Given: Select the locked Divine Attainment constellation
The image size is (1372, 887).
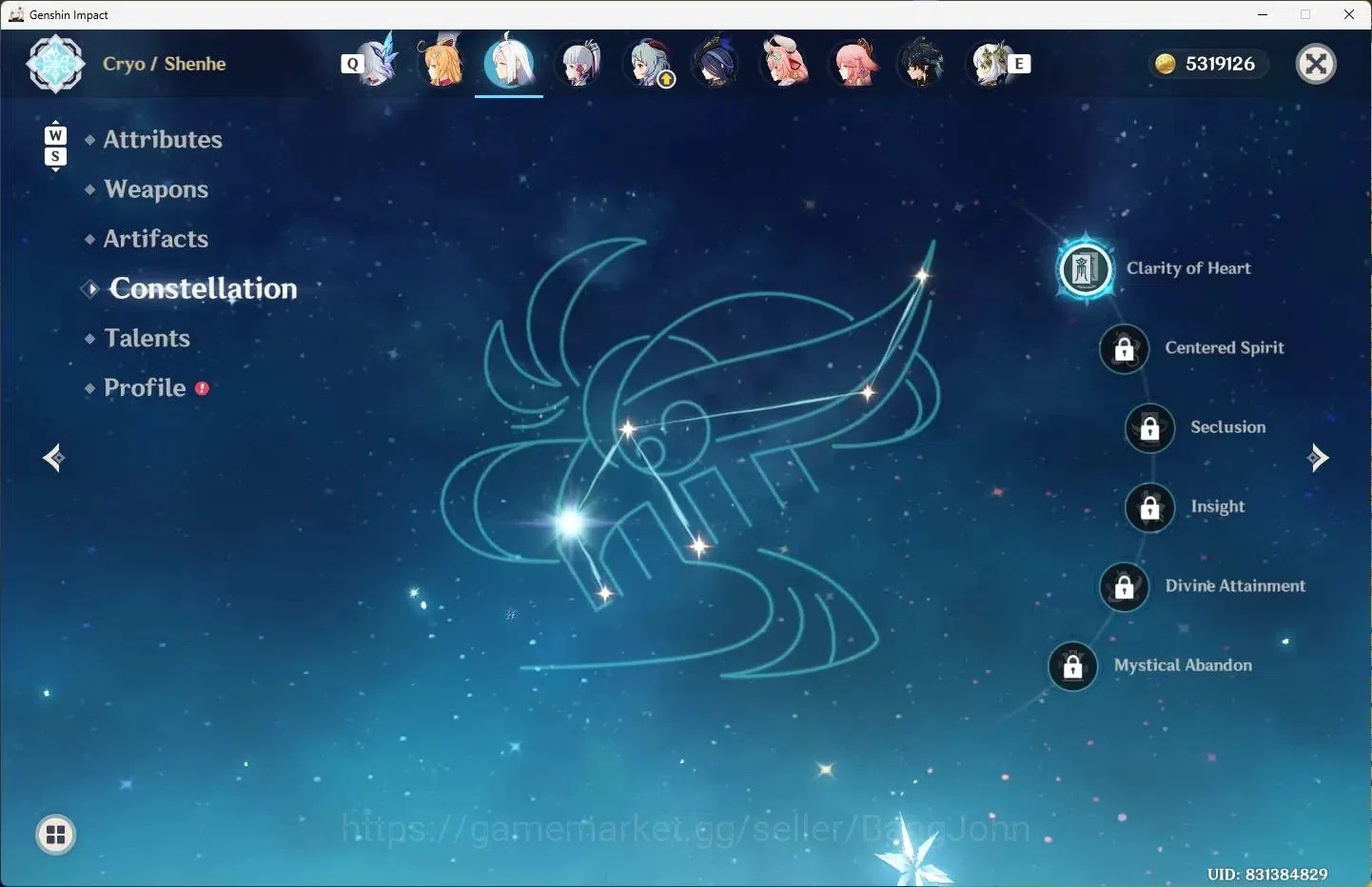Looking at the screenshot, I should pos(1125,586).
